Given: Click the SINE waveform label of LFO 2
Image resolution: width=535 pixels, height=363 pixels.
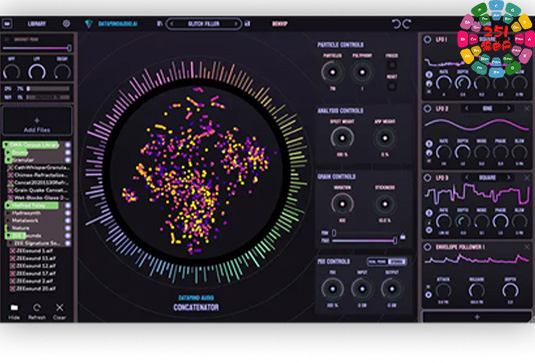Looking at the screenshot, I should pos(488,108).
